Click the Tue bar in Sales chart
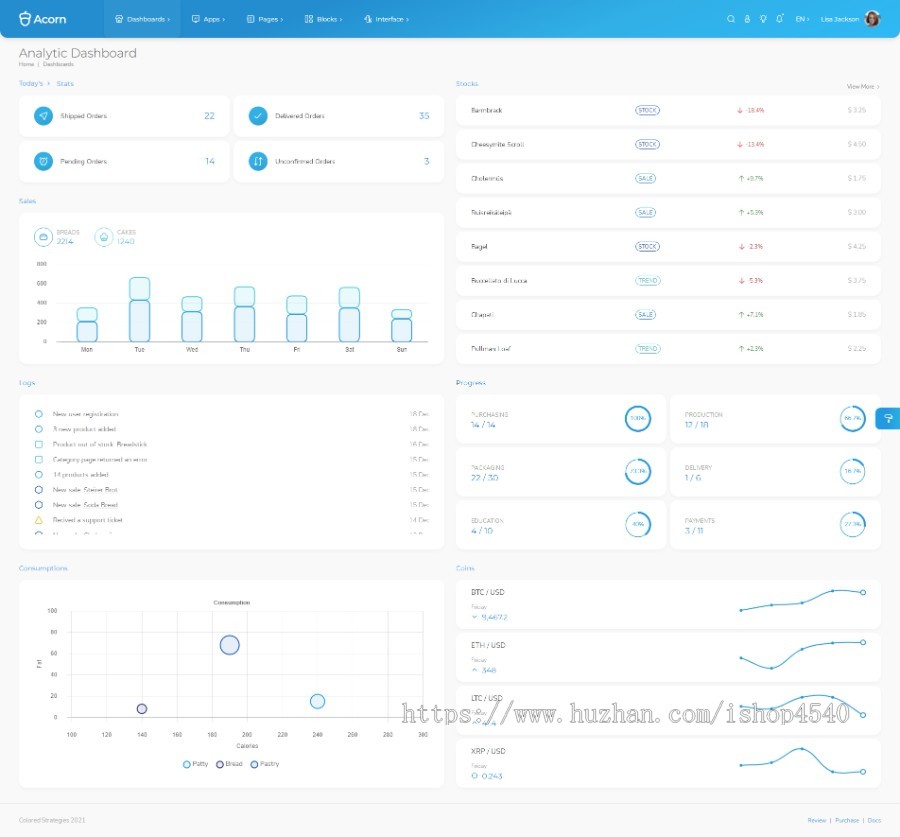900x837 pixels. [139, 309]
